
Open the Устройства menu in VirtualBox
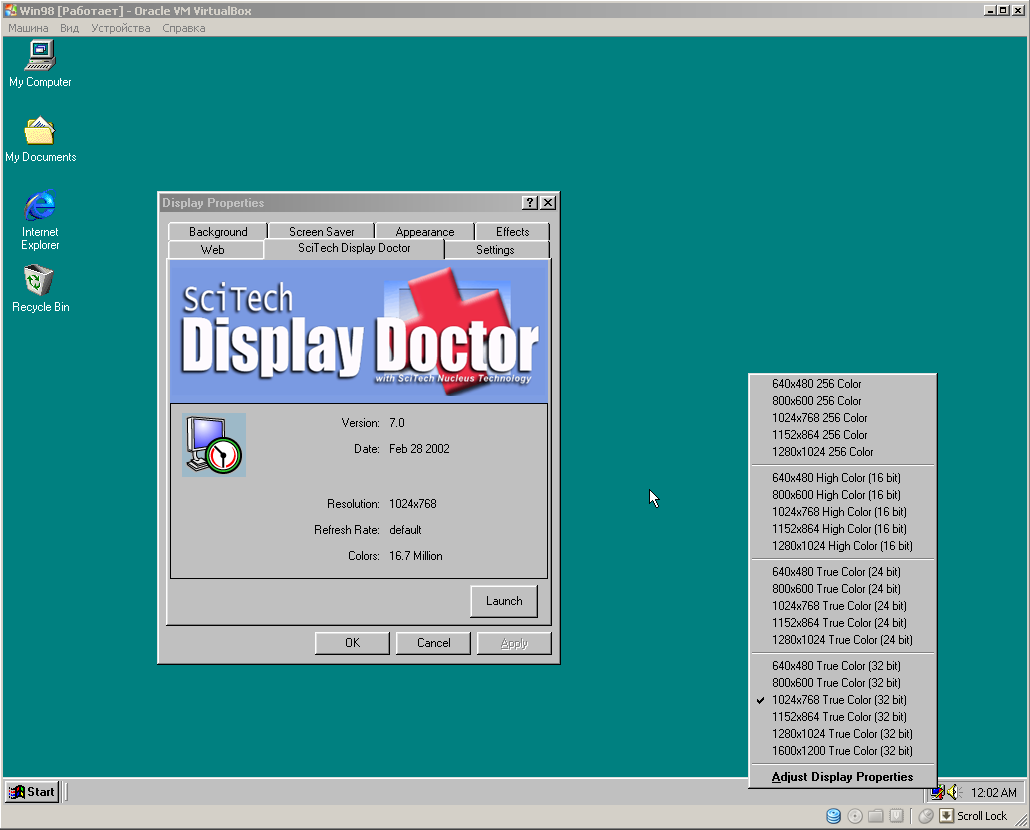(x=120, y=28)
